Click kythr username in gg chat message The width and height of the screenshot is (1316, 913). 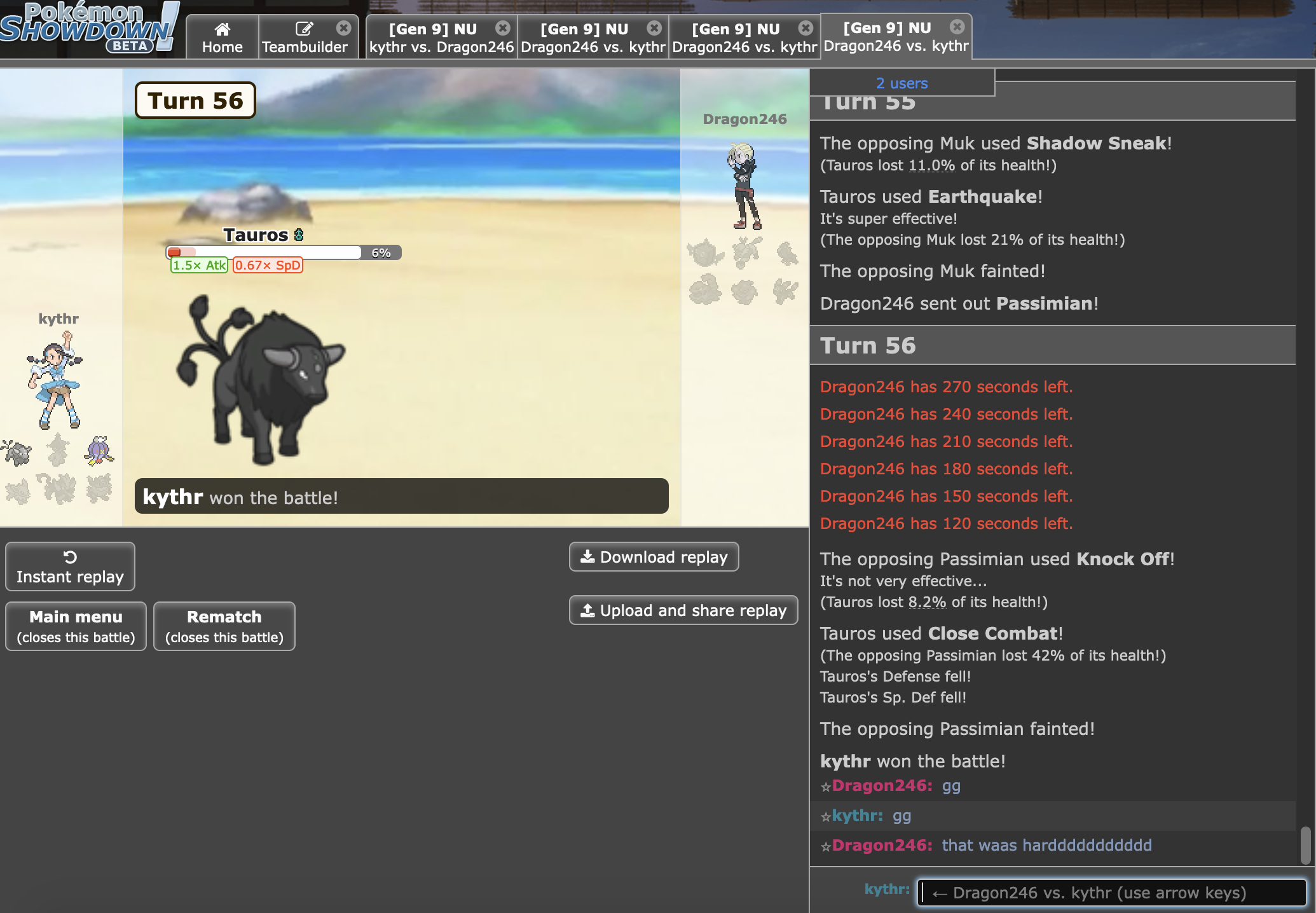pyautogui.click(x=857, y=816)
